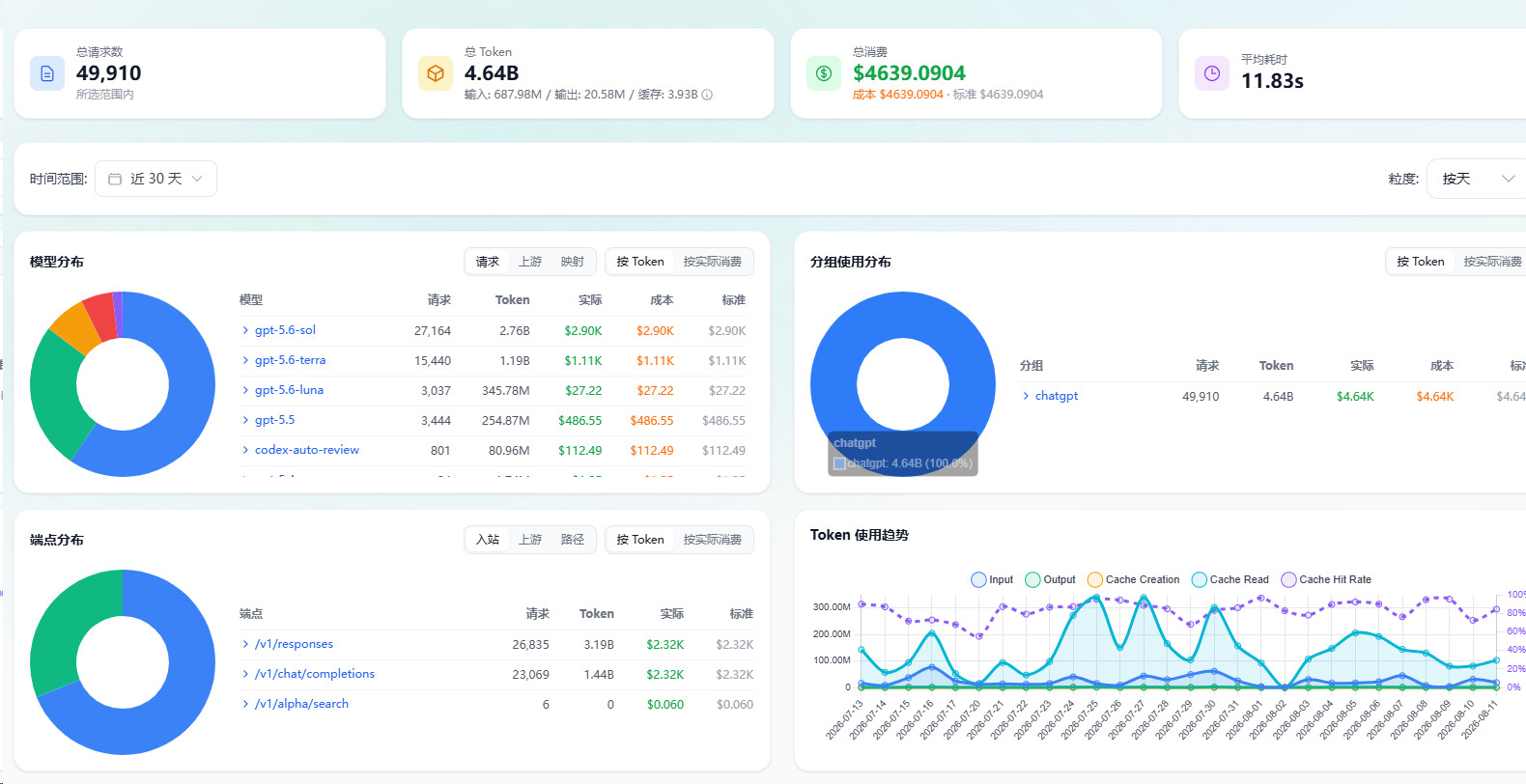This screenshot has width=1526, height=784.
Task: Select 按实际消费 in model distribution
Action: [x=713, y=262]
